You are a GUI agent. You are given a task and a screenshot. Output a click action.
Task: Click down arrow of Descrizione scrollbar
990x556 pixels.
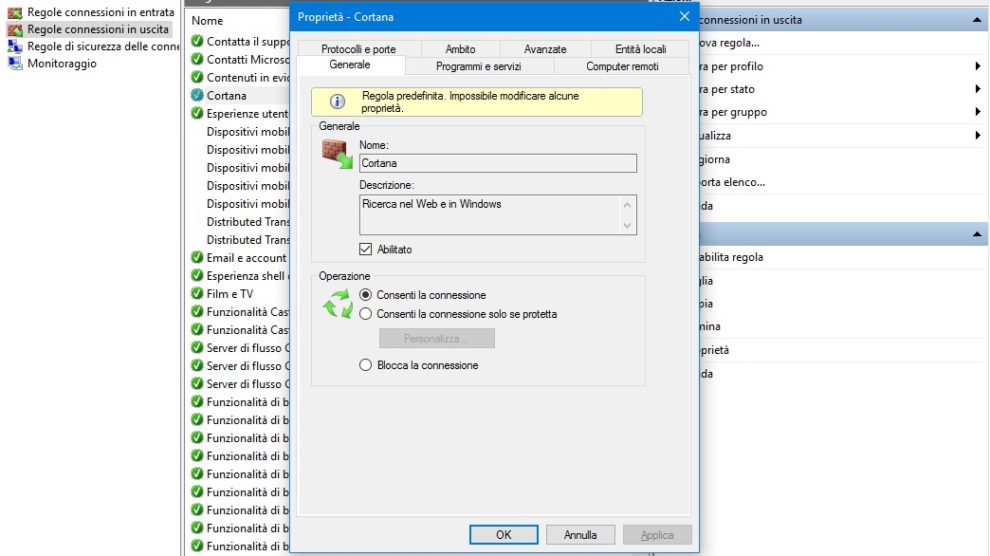pos(627,225)
